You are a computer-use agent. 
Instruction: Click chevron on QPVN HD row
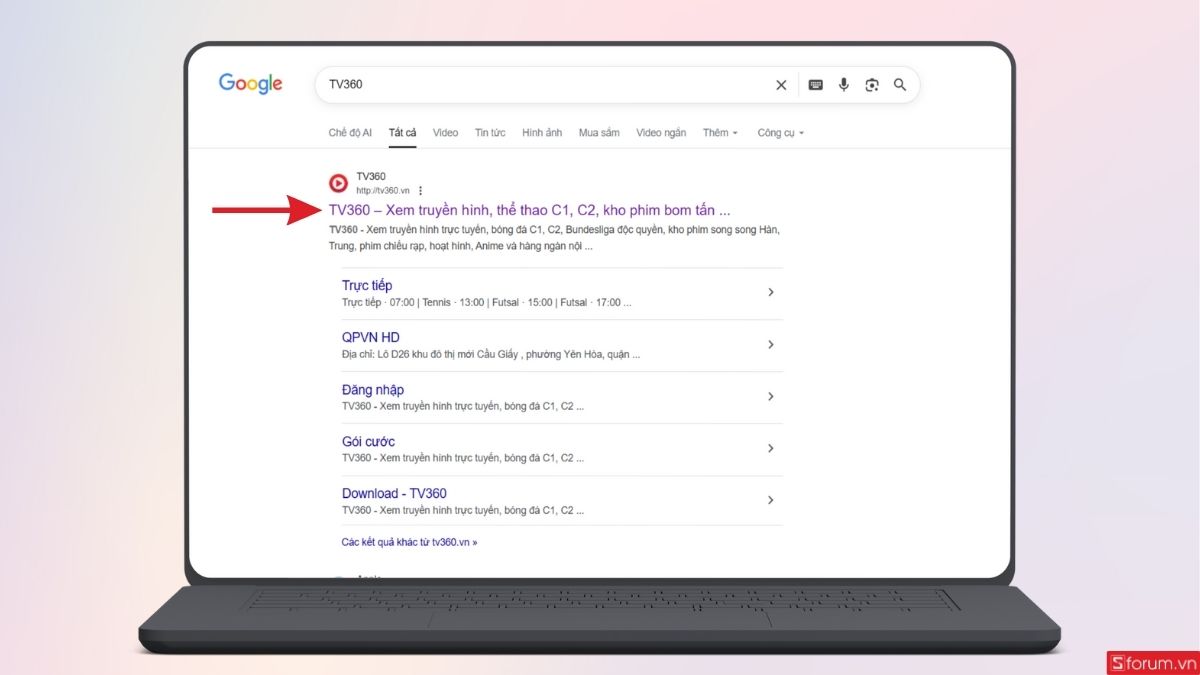(771, 344)
